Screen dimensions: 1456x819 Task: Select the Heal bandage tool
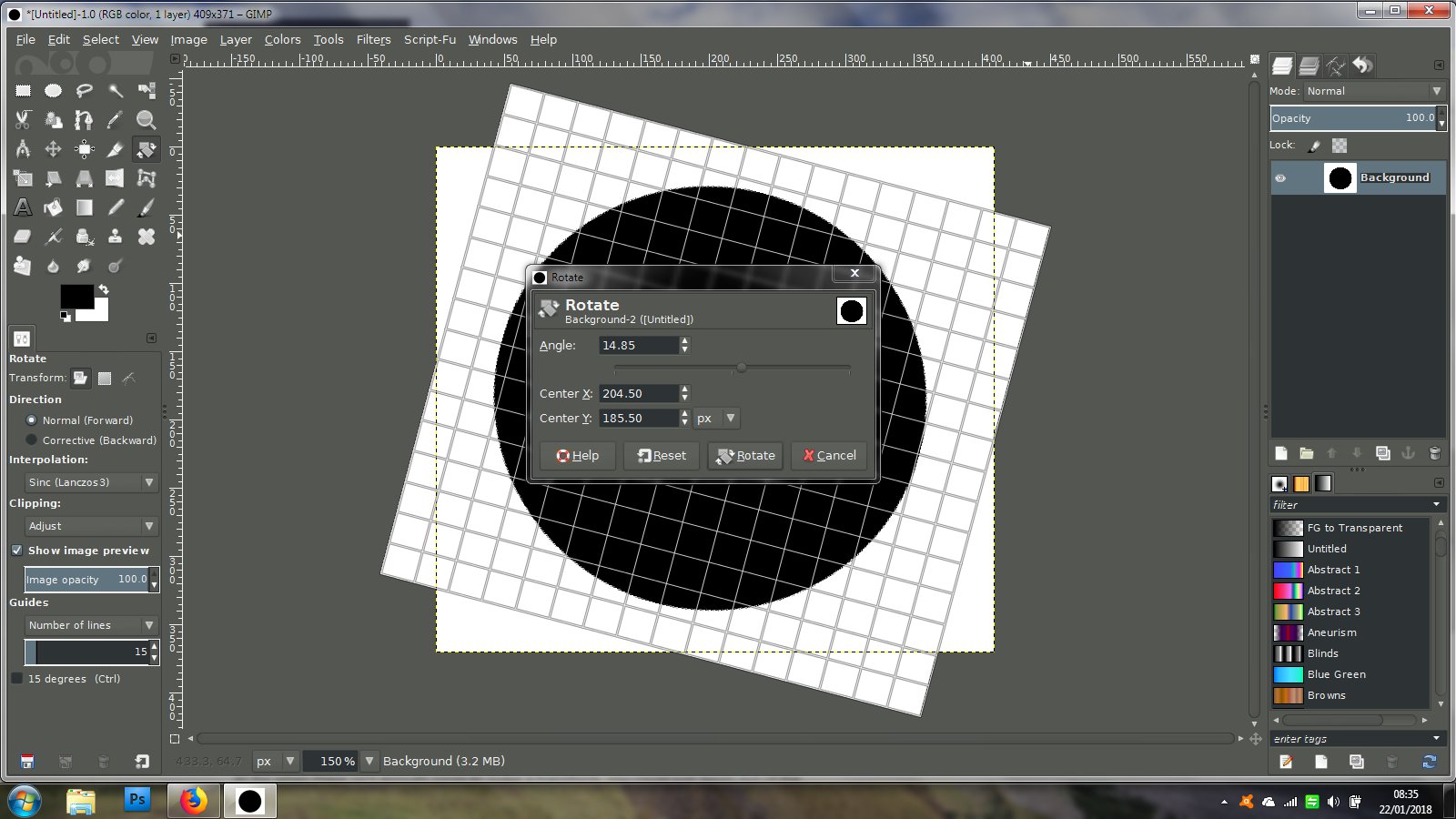[146, 237]
